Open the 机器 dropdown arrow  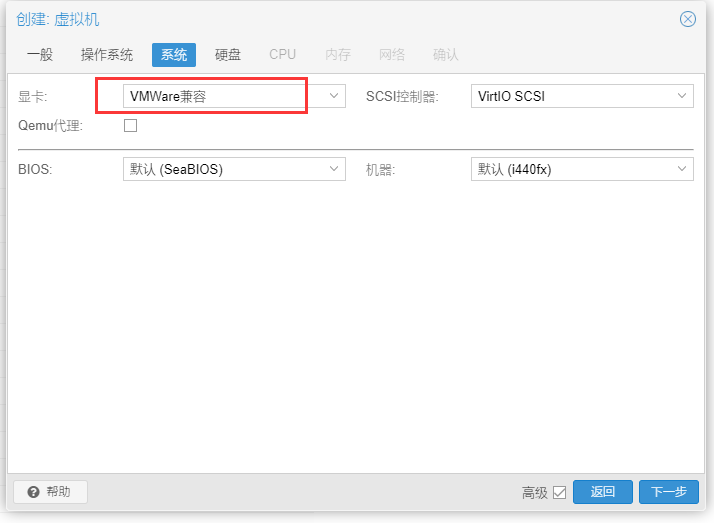point(682,169)
